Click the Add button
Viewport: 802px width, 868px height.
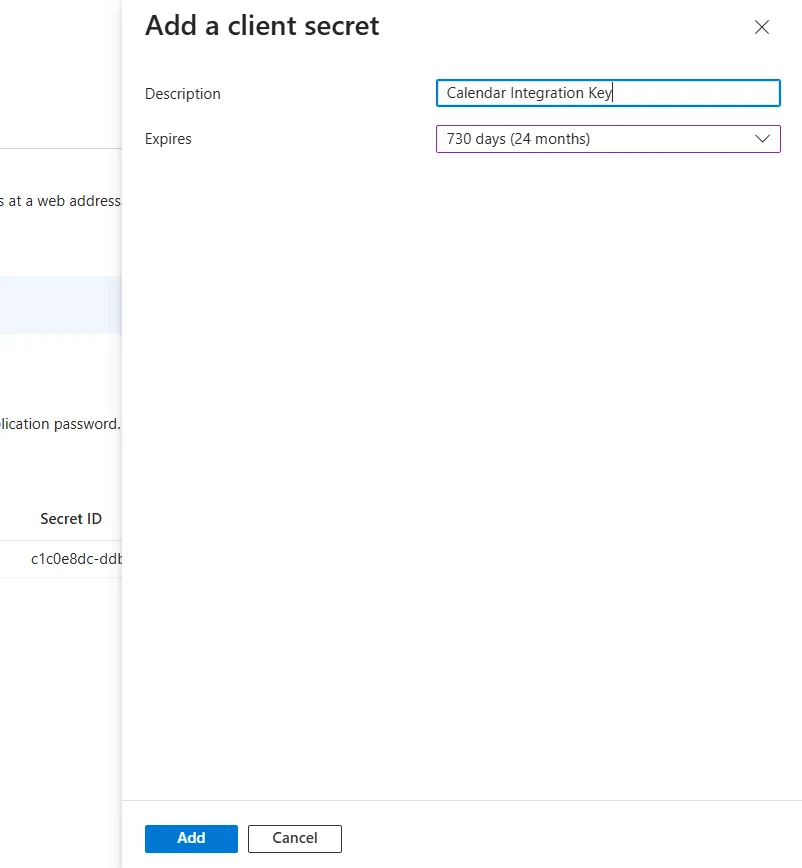coord(191,838)
